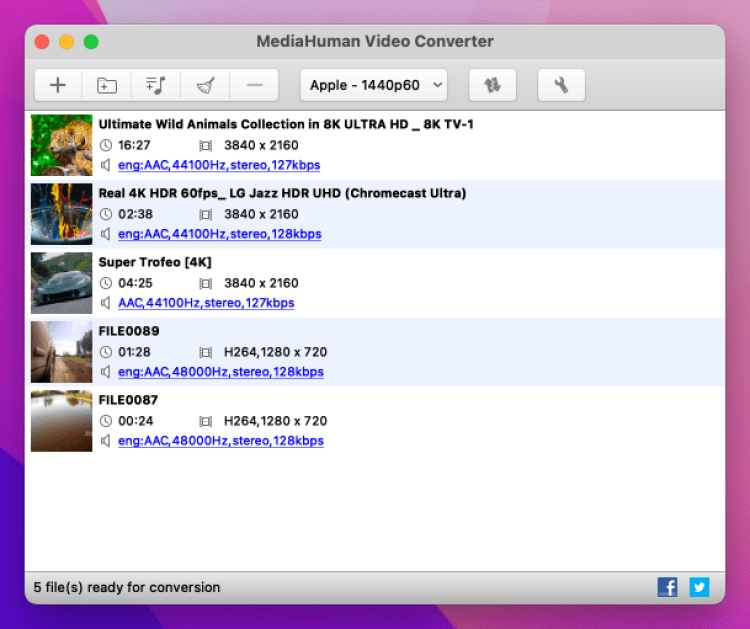Click the 00:24 duration value
The width and height of the screenshot is (750, 629).
pos(136,420)
